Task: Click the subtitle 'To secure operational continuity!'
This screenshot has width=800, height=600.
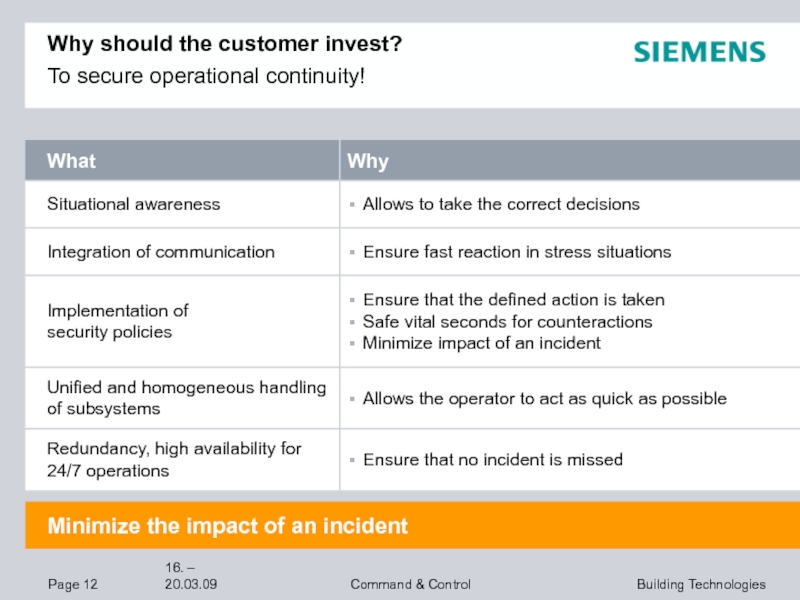Action: [206, 76]
